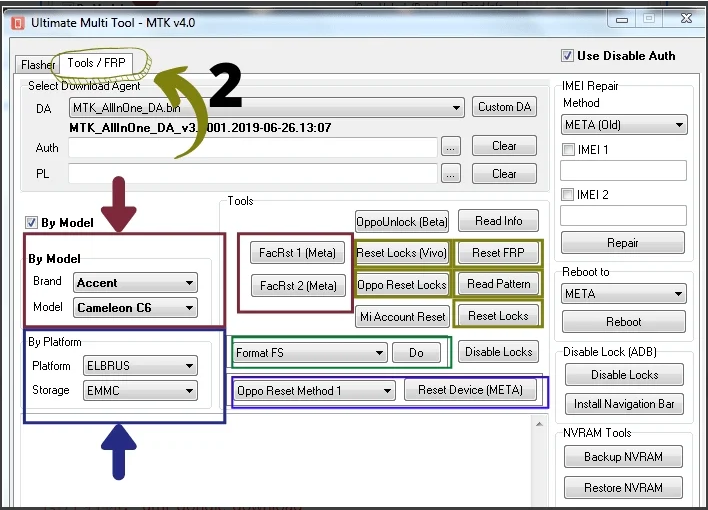
Task: Close the Ultimate Multi Tool window
Action: [686, 18]
